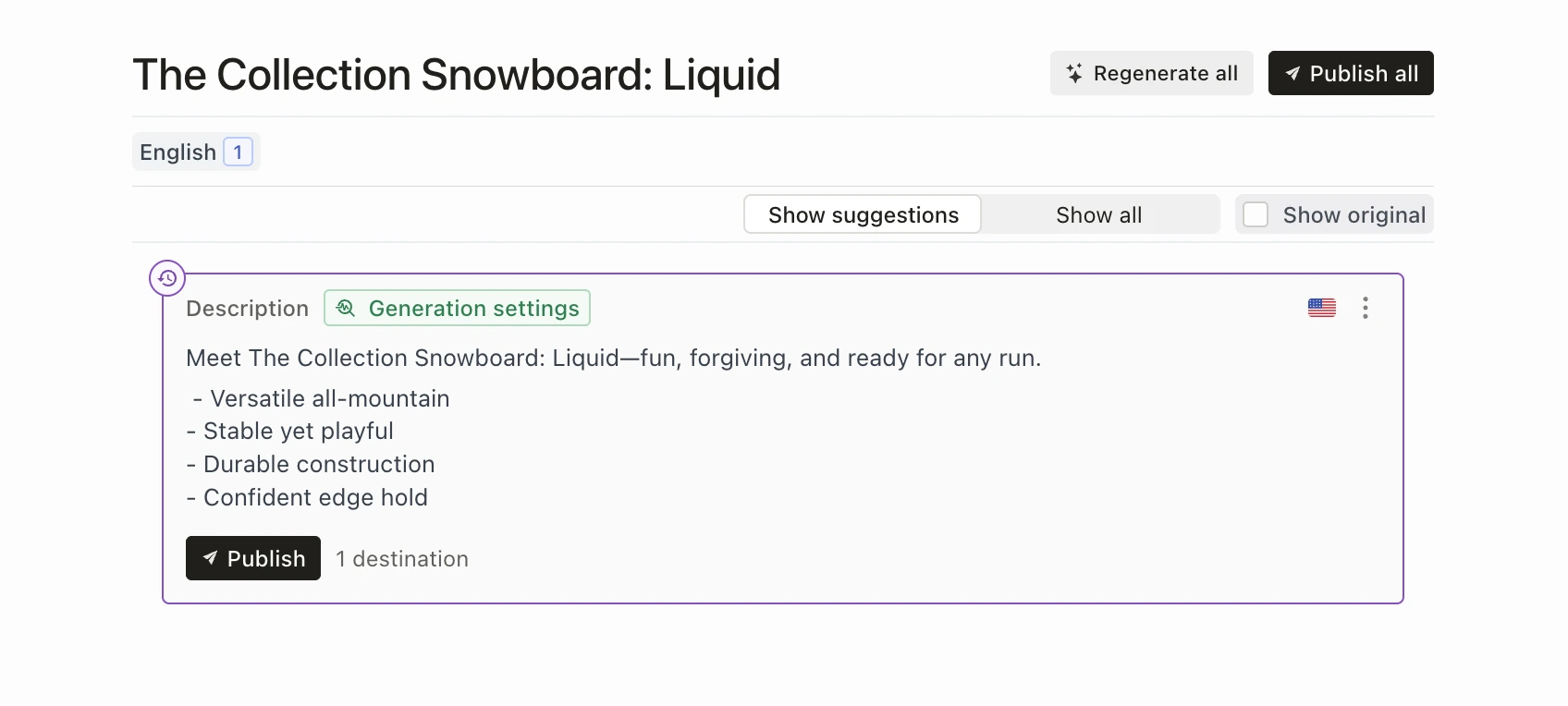Viewport: 1568px width, 706px height.
Task: Toggle Show original off after checking it
Action: [x=1256, y=213]
